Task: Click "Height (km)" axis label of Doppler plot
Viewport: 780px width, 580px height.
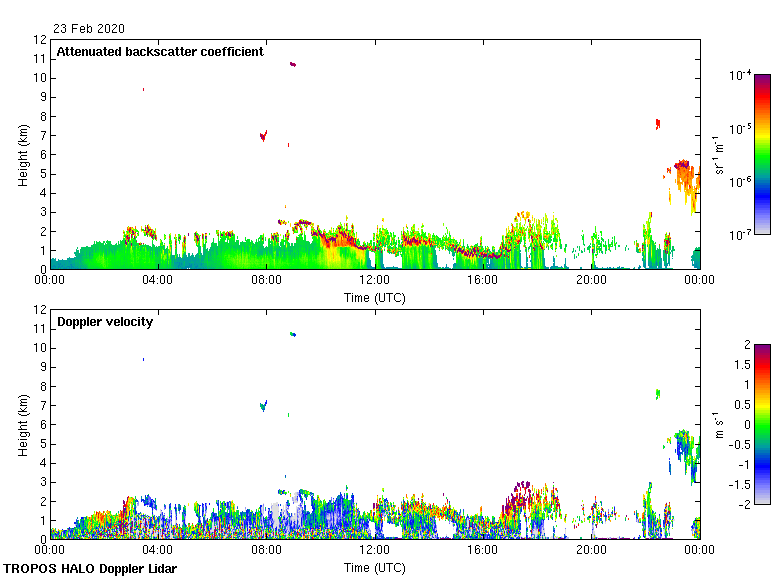Action: pyautogui.click(x=23, y=424)
